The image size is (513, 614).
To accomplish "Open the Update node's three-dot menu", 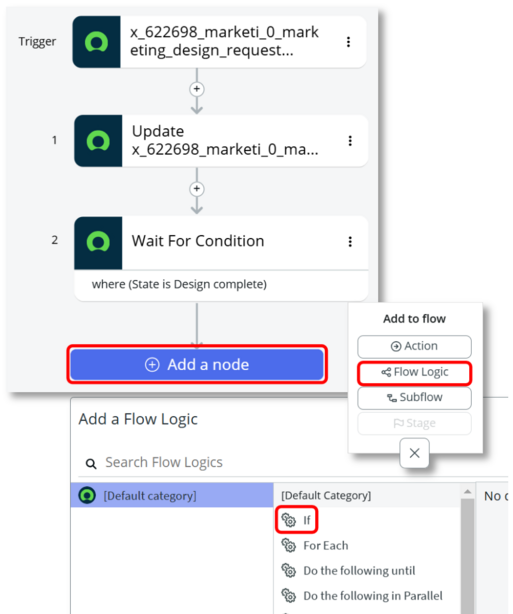I will (350, 141).
